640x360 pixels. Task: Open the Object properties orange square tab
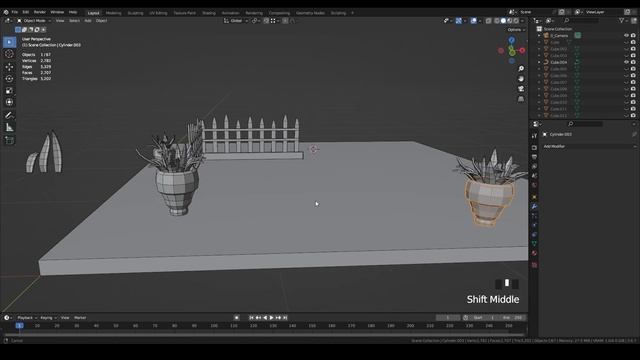coord(534,197)
